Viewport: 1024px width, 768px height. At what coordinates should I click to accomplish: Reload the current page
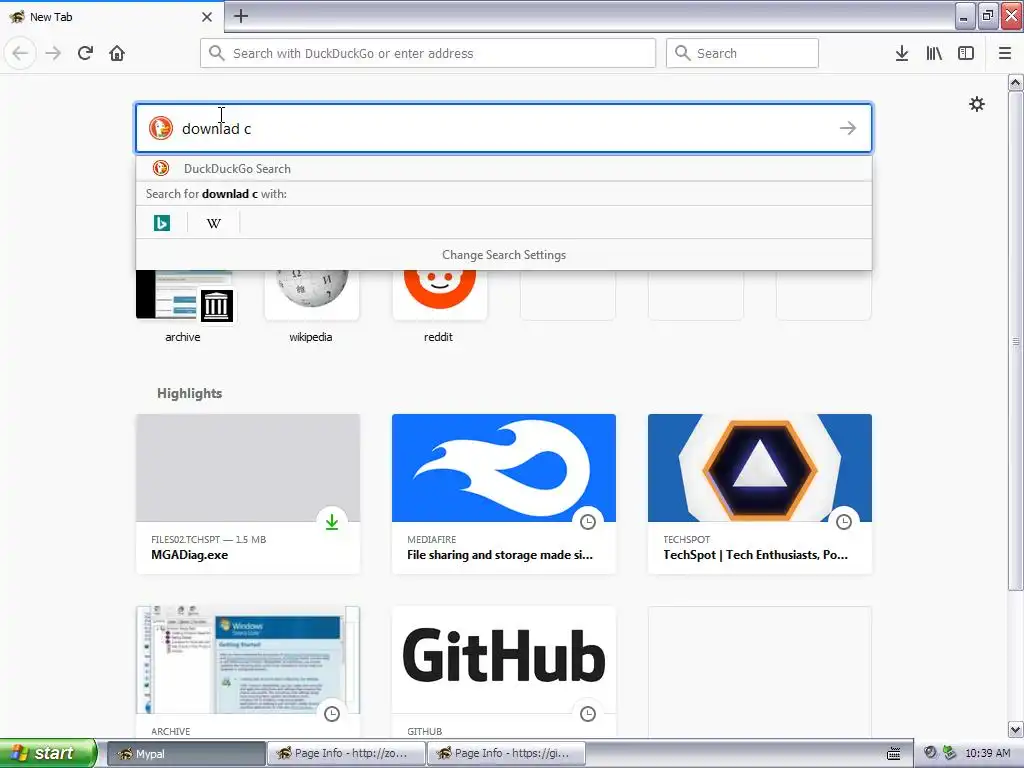85,53
